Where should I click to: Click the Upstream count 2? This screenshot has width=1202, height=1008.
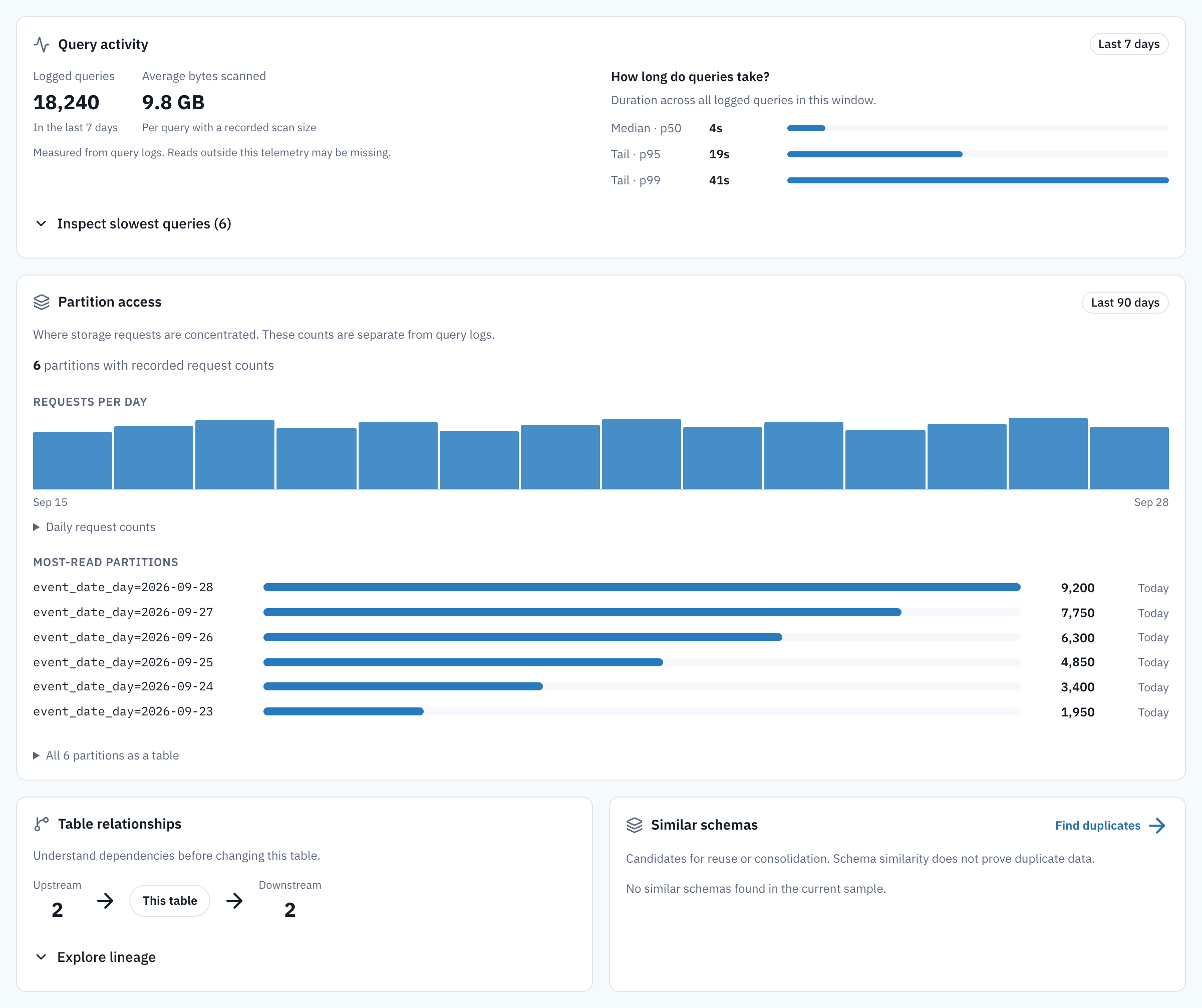tap(57, 910)
